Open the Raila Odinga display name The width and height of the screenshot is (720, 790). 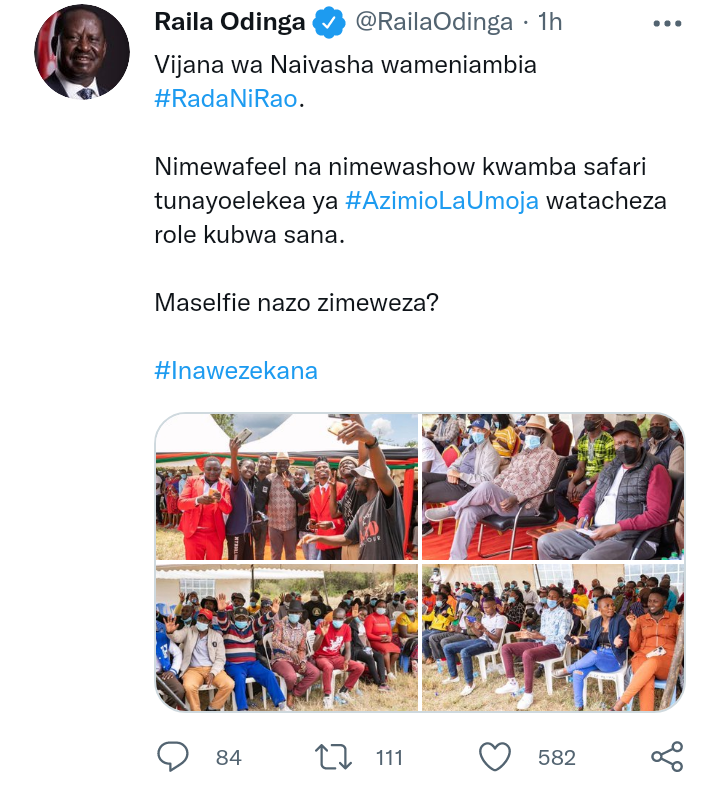(230, 22)
